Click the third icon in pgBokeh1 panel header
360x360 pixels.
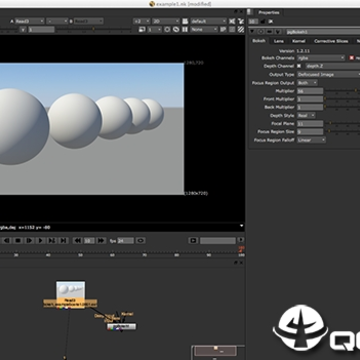(269, 32)
